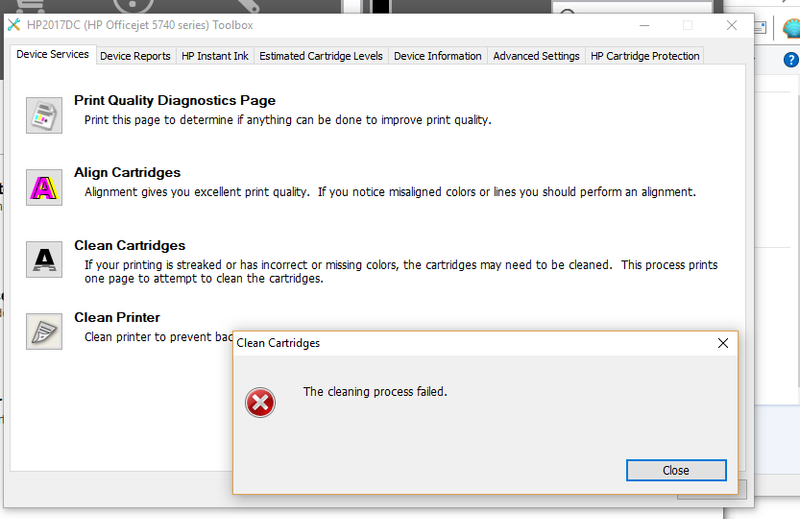Select the Device Services tab
Screen dimensions: 800x519
point(53,54)
